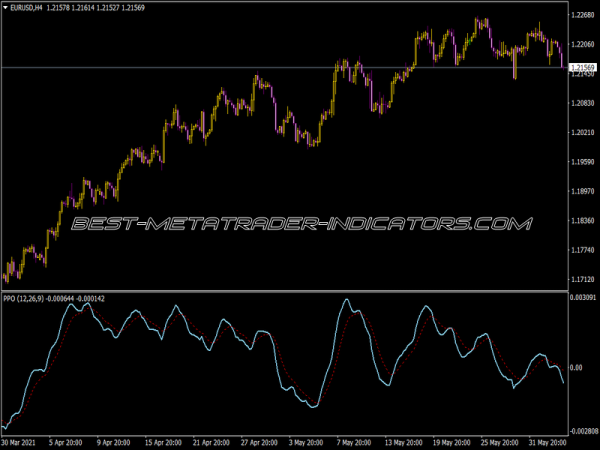Click the triangle icon beside EURUSD,H4
Viewport: 600px width, 450px height.
tap(5, 8)
